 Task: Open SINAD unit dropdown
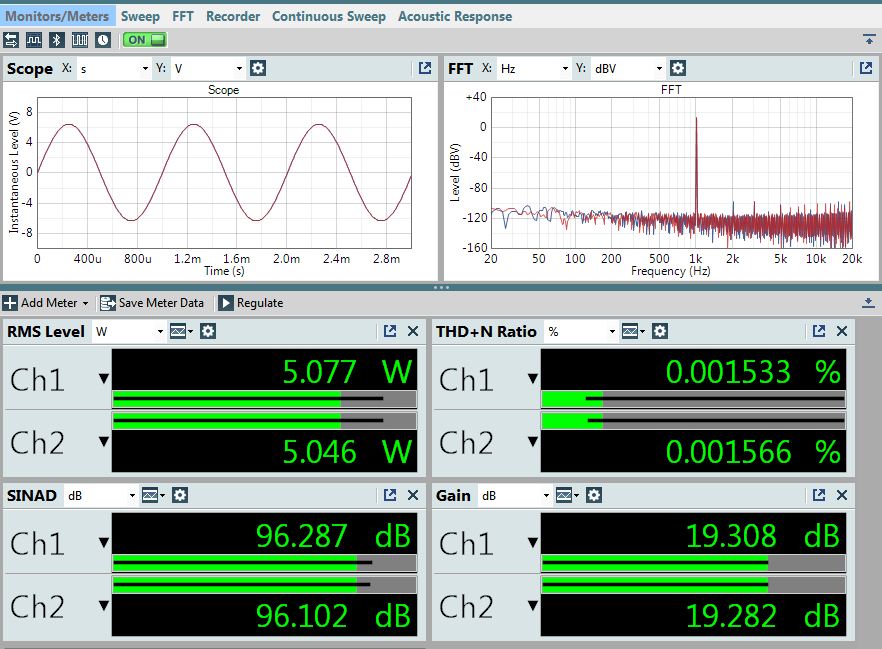click(x=101, y=495)
